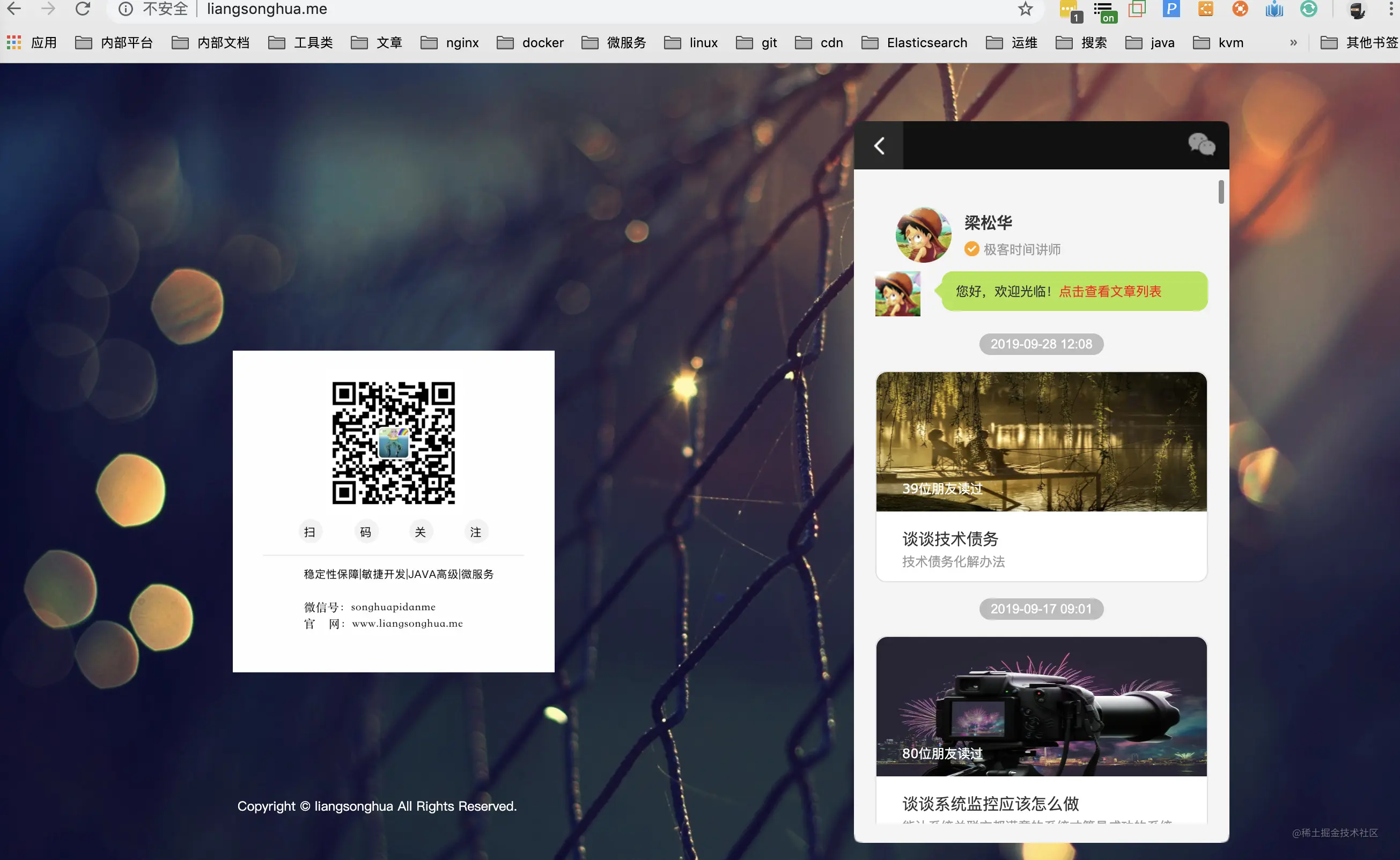Click the verified badge next to 极客时间讲师

[x=971, y=249]
